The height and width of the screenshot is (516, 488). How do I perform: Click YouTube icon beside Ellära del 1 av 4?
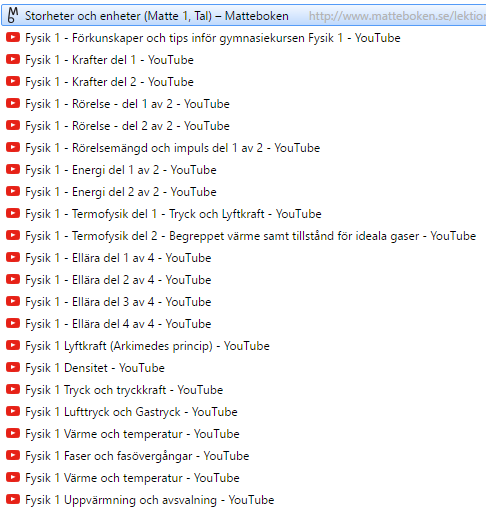tap(13, 257)
